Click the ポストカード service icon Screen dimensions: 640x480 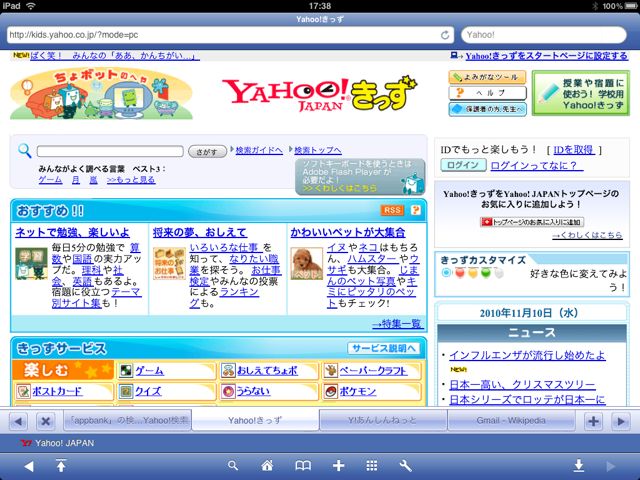pyautogui.click(x=23, y=391)
